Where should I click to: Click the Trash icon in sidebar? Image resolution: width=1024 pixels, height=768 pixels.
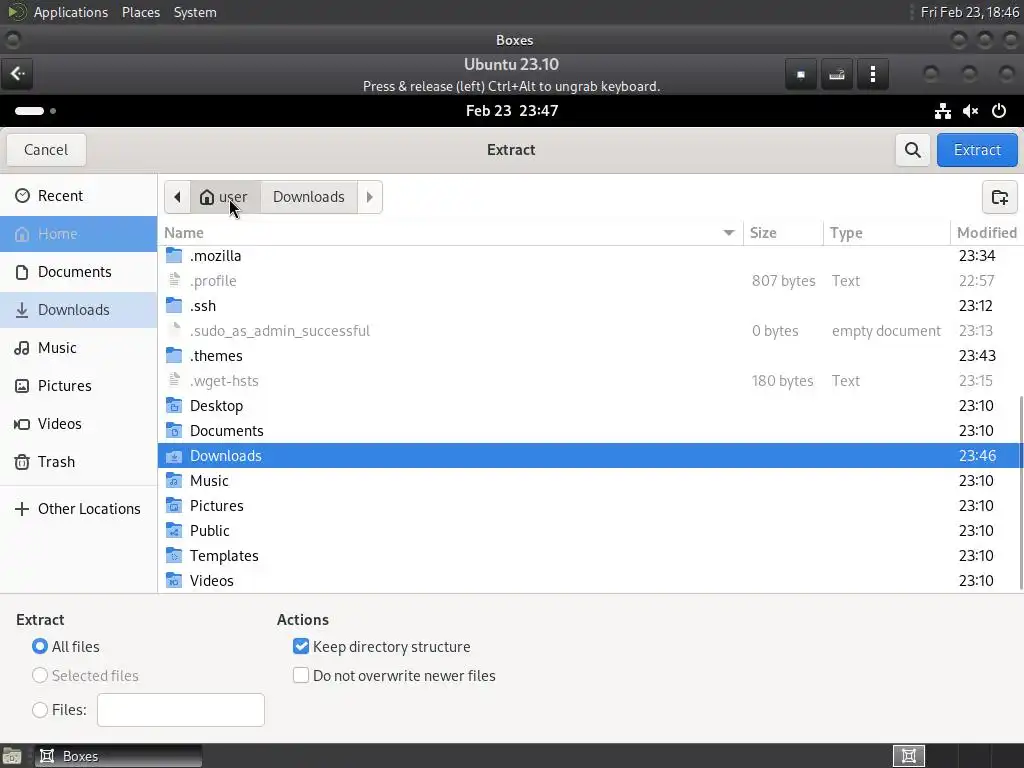[22, 462]
